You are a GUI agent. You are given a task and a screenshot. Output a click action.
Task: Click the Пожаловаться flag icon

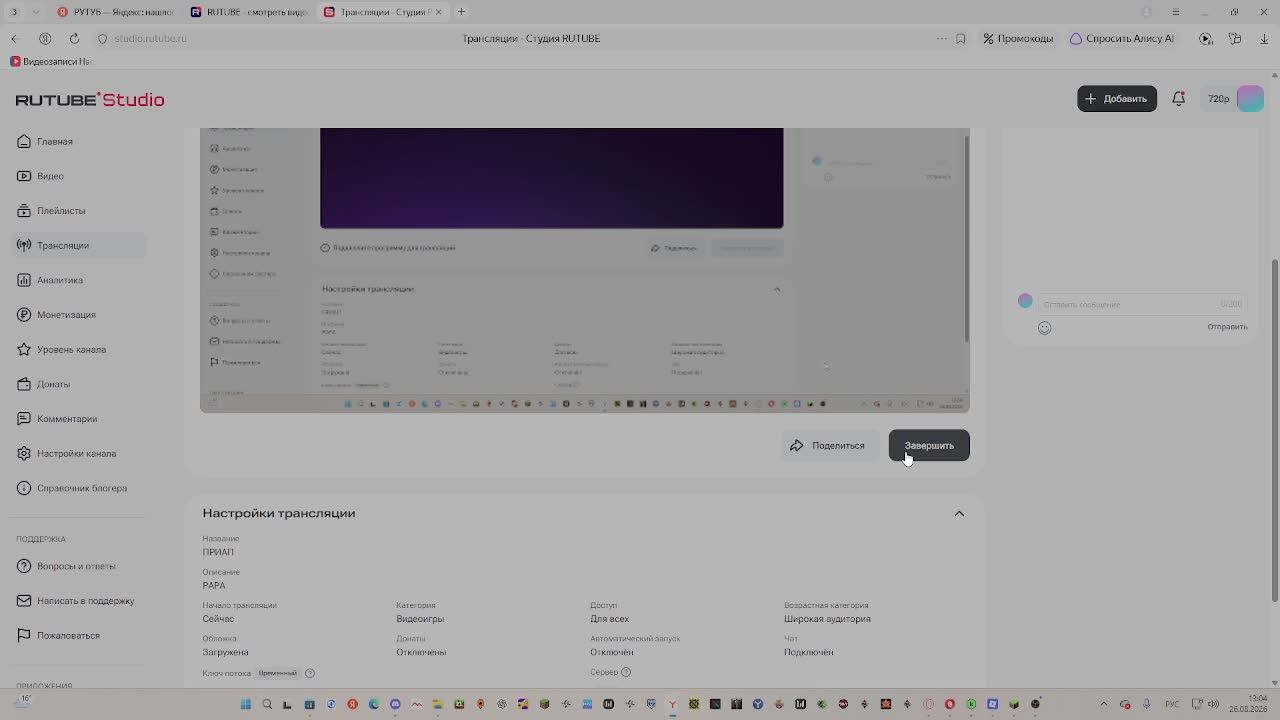pos(25,635)
